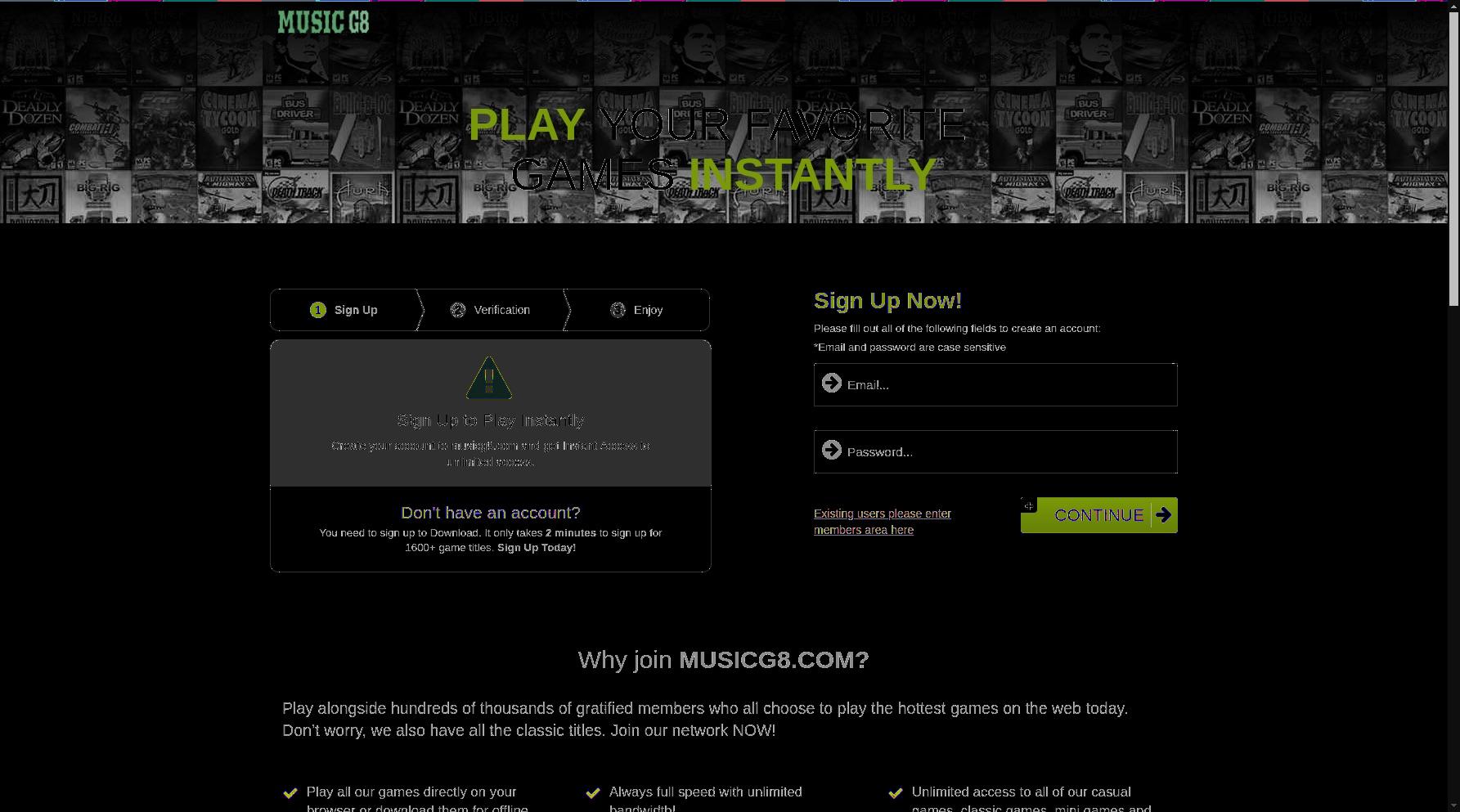Click the Enjoy step circle icon

[618, 310]
